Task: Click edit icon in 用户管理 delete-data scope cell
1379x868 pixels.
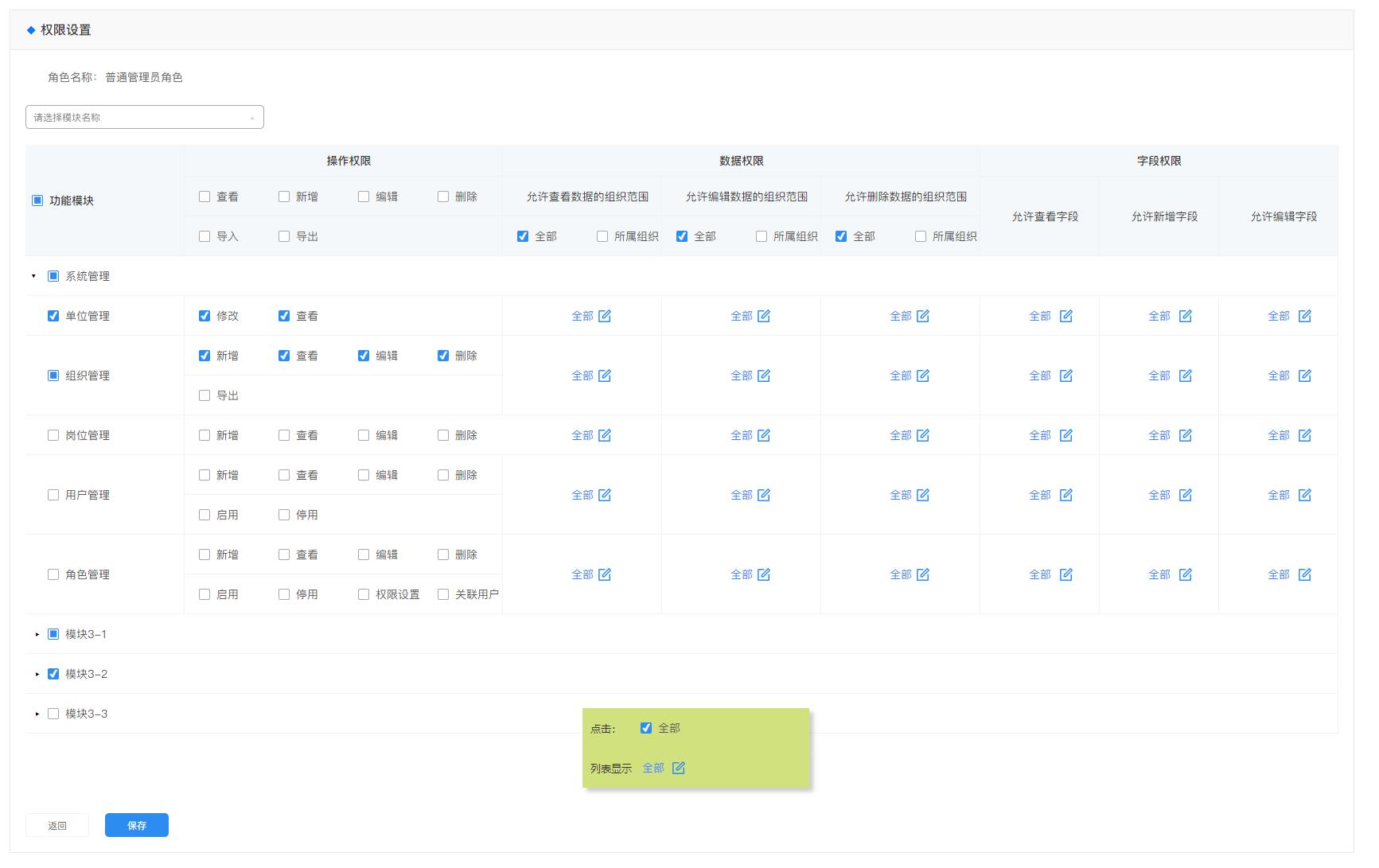Action: [923, 495]
